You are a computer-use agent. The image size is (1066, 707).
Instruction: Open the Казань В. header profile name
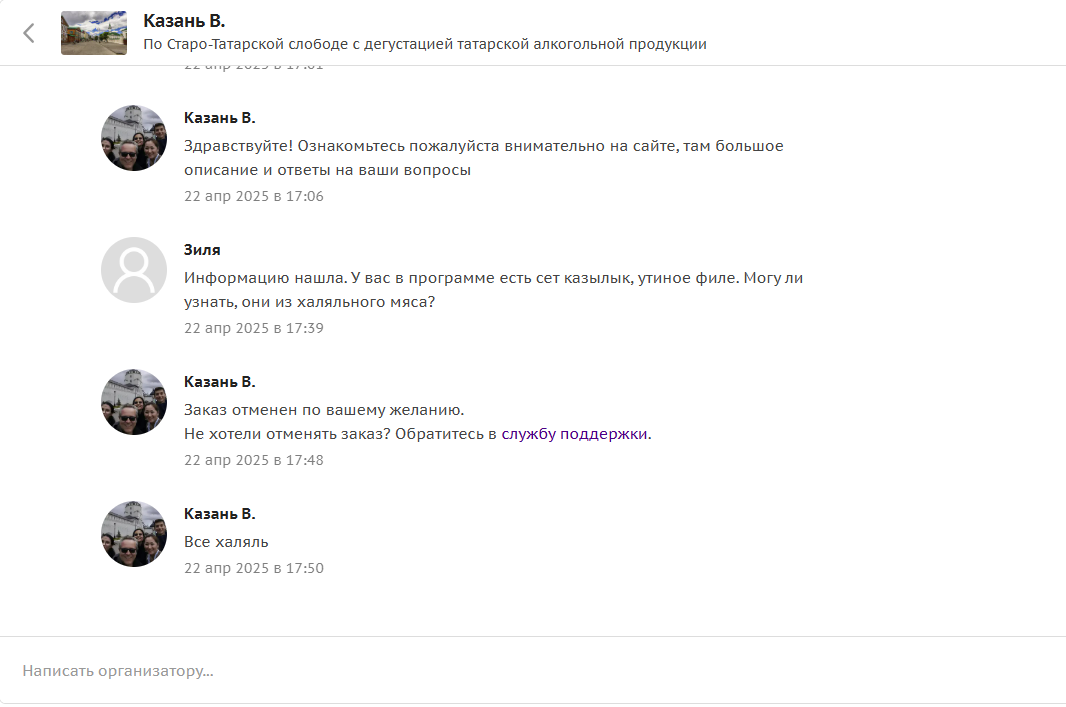point(184,21)
